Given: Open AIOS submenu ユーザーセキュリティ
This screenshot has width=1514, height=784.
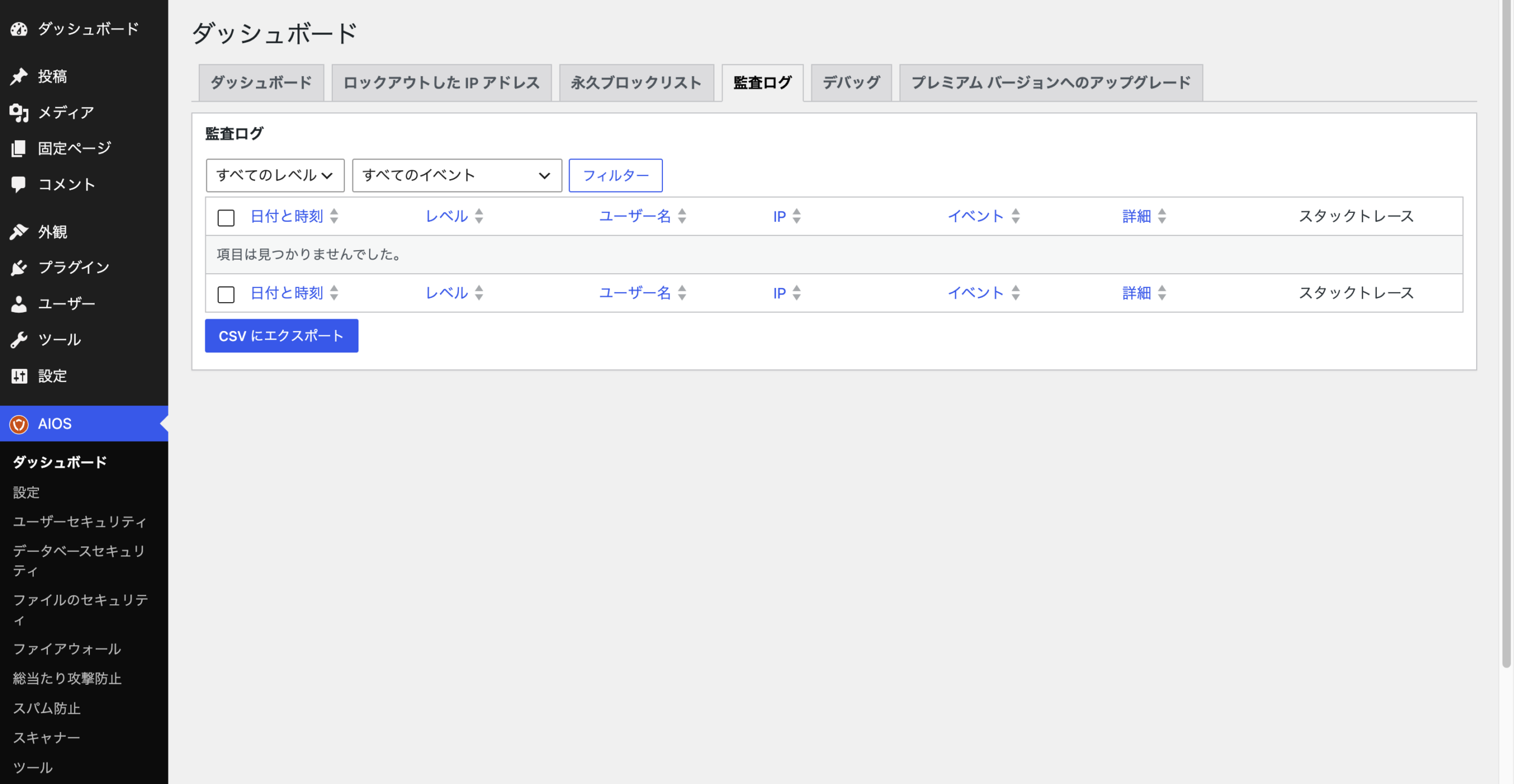Looking at the screenshot, I should [80, 522].
